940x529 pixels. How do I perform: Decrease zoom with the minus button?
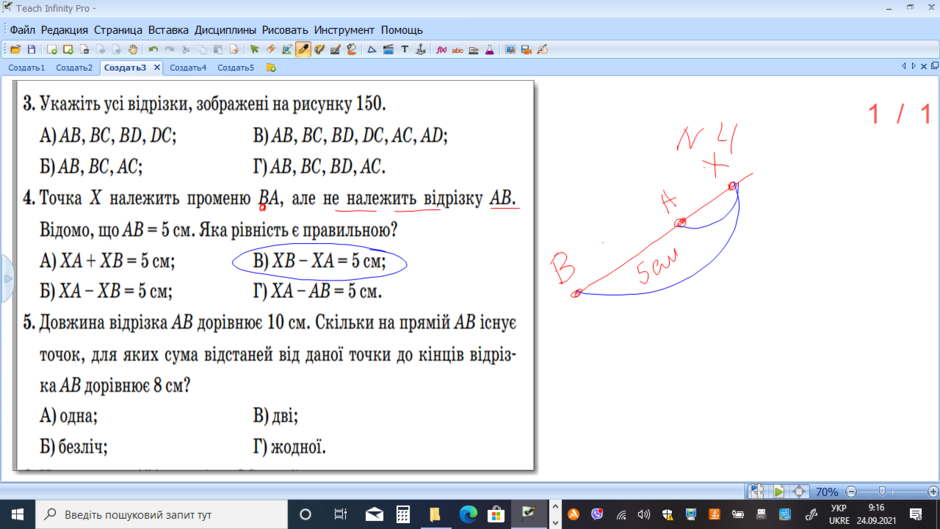(x=851, y=492)
